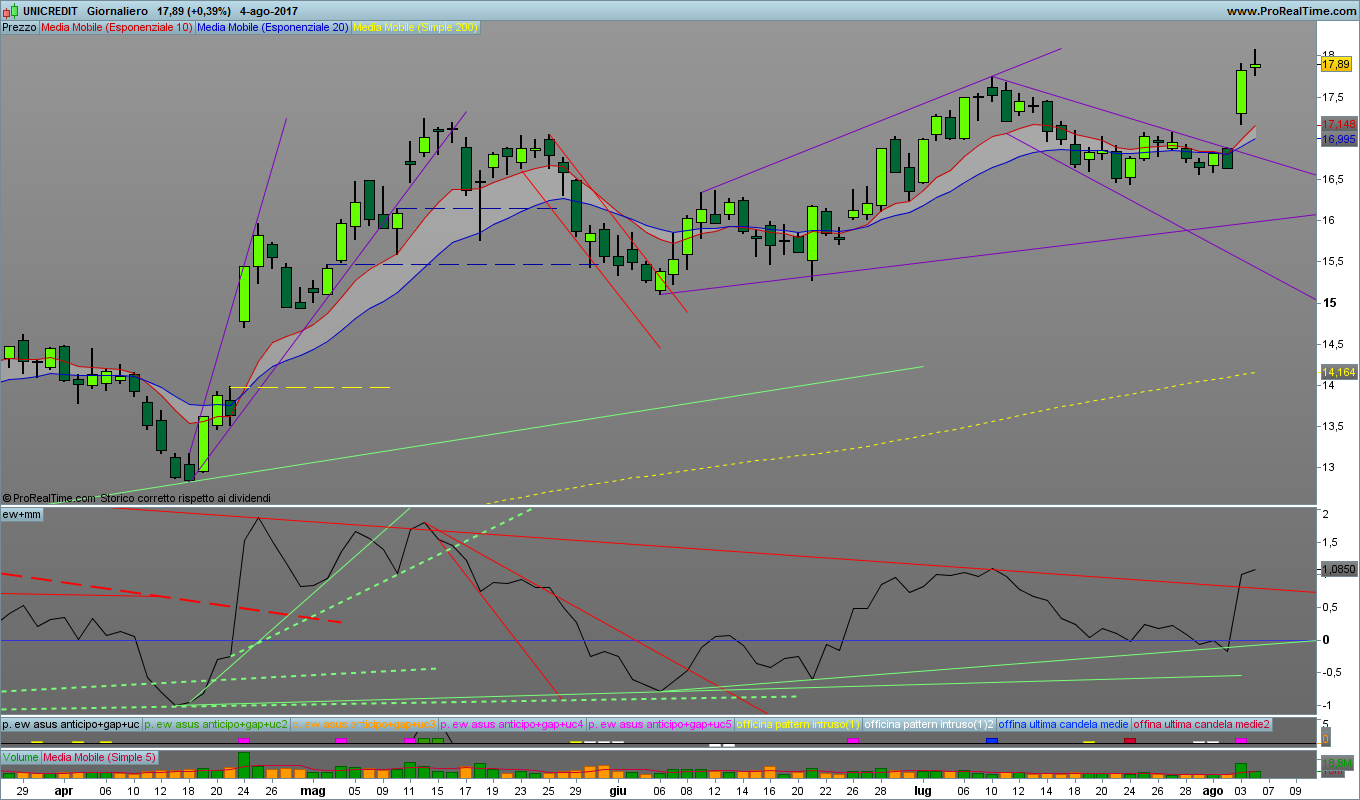
Task: Open the Media Mobile (Simple 5) volume label
Action: tap(99, 757)
